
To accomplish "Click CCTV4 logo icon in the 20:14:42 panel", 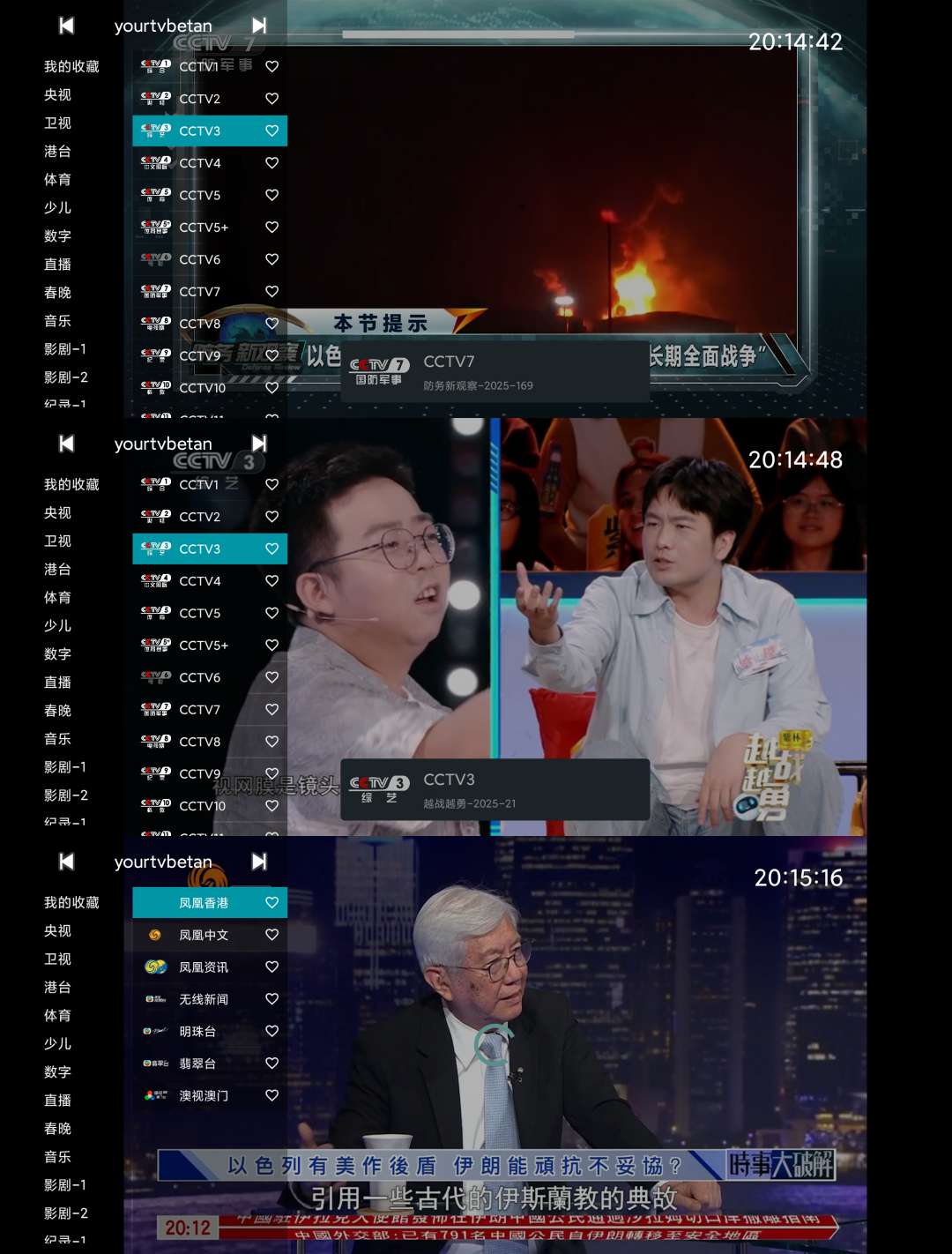I will coord(155,163).
